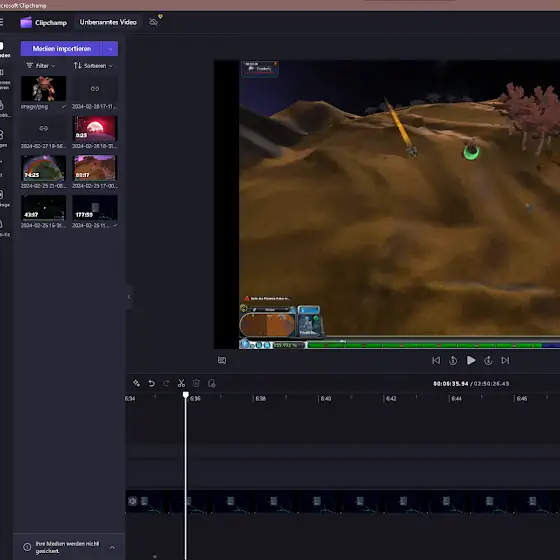560x560 pixels.
Task: Toggle captions icon below the preview
Action: pos(222,360)
